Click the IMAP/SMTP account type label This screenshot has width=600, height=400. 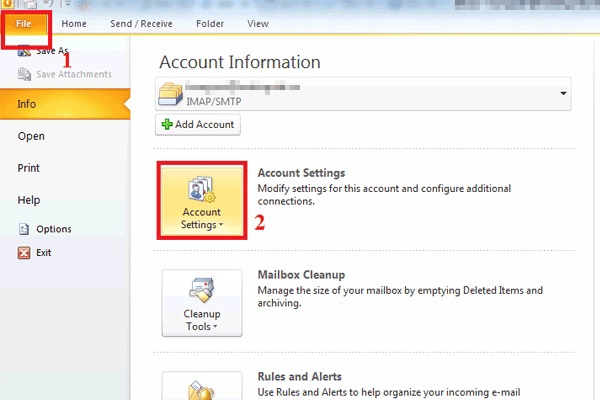(214, 101)
